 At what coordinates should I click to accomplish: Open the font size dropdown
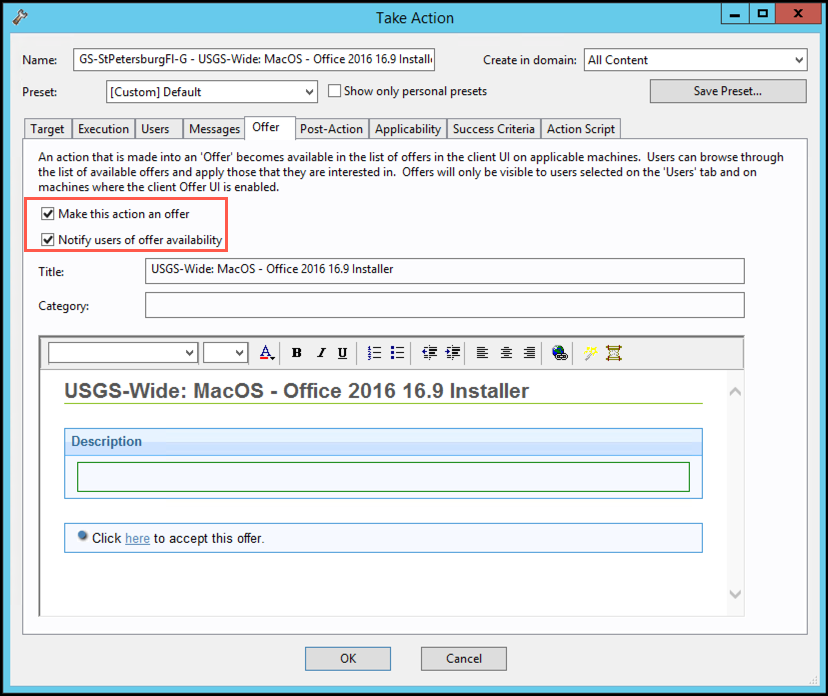(225, 353)
